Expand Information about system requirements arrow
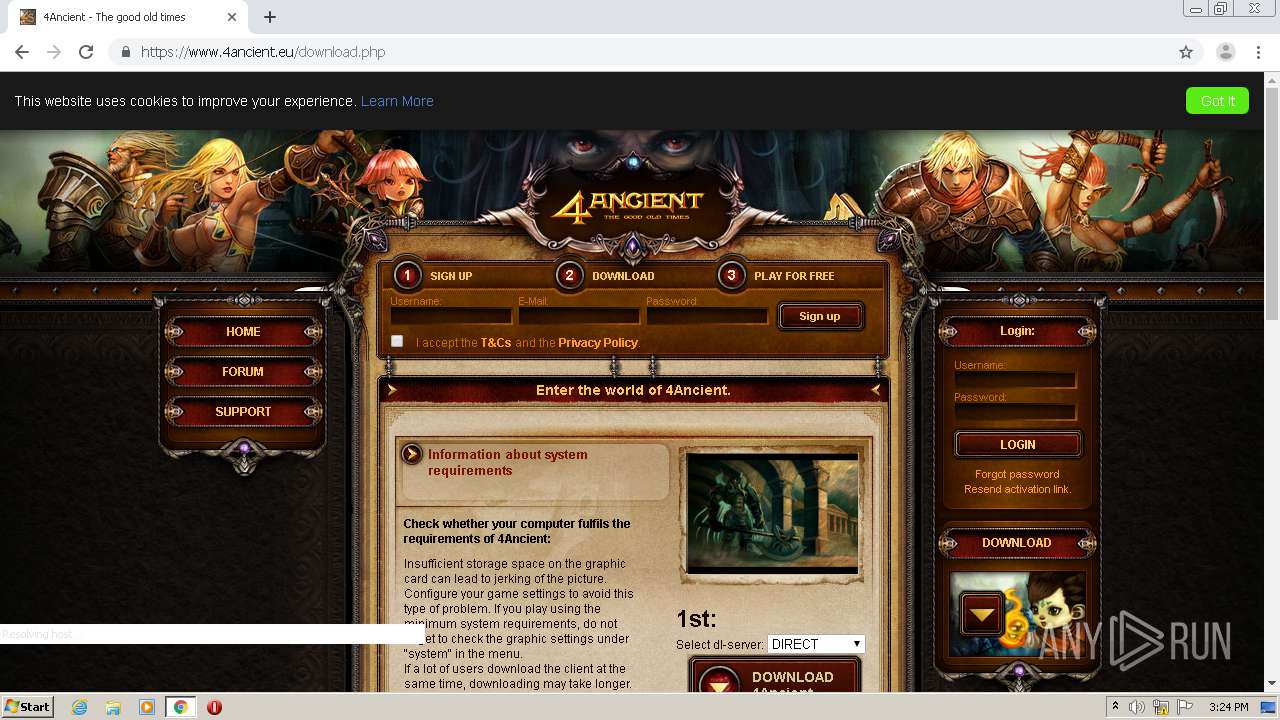The image size is (1280, 720). [x=411, y=455]
